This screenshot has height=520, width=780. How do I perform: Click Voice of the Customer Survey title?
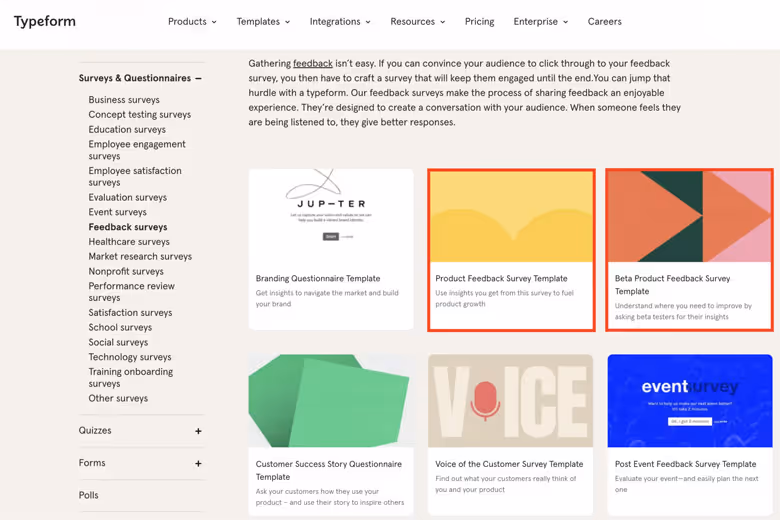coord(509,464)
